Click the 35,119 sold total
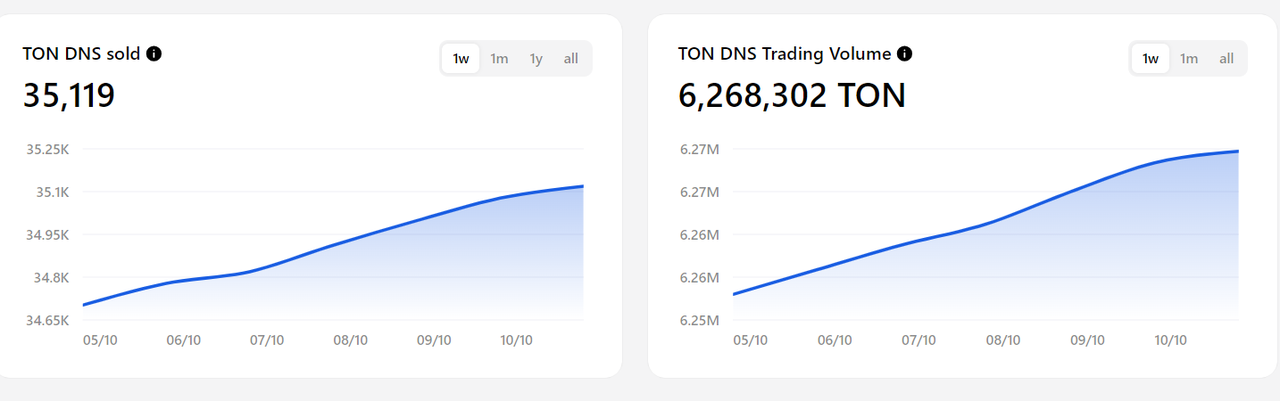1280x401 pixels. click(x=69, y=96)
